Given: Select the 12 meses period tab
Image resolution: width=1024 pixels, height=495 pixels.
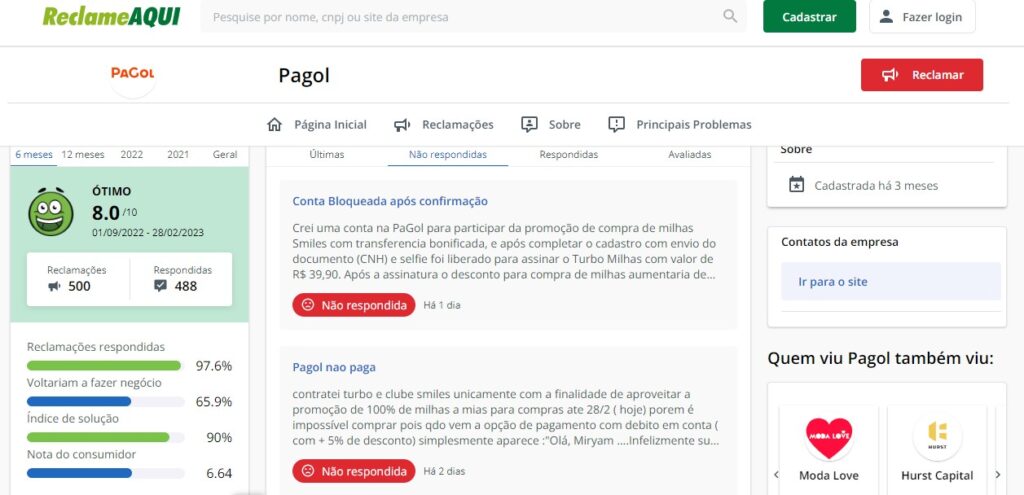Looking at the screenshot, I should click(83, 155).
